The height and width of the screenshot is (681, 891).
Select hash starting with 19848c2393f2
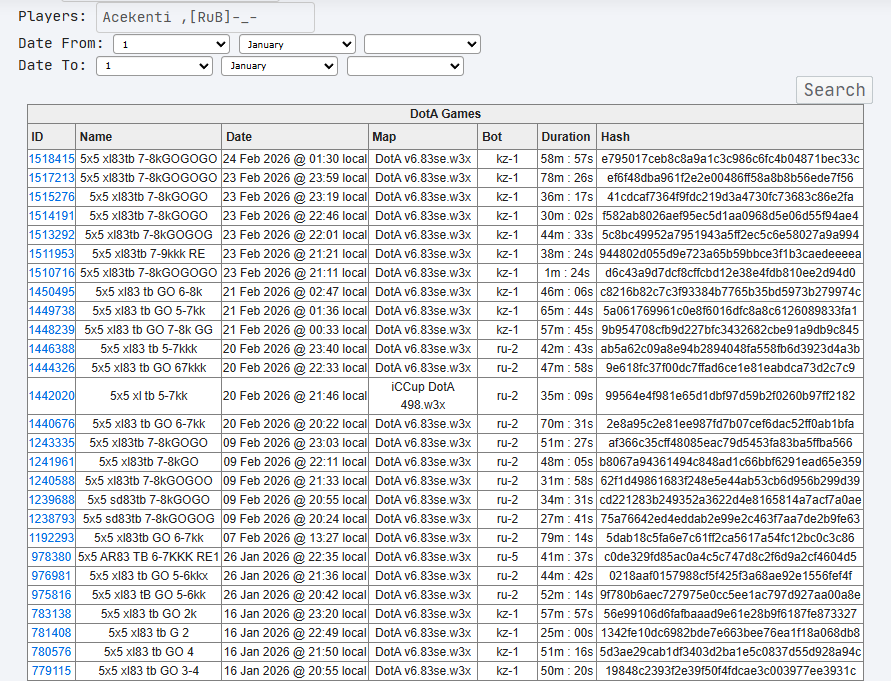(x=730, y=671)
